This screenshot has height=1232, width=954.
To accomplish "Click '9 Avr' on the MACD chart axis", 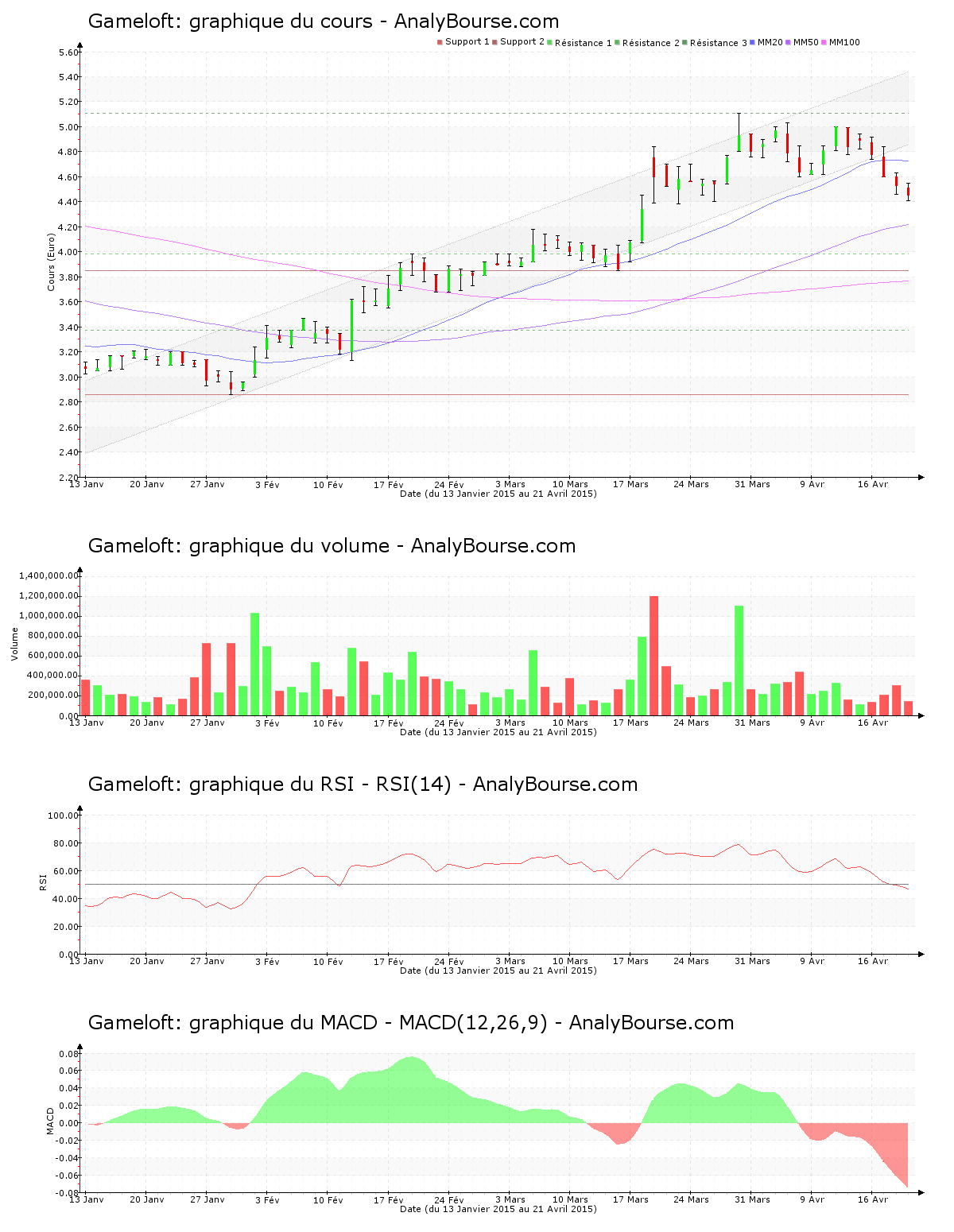I will [812, 1199].
